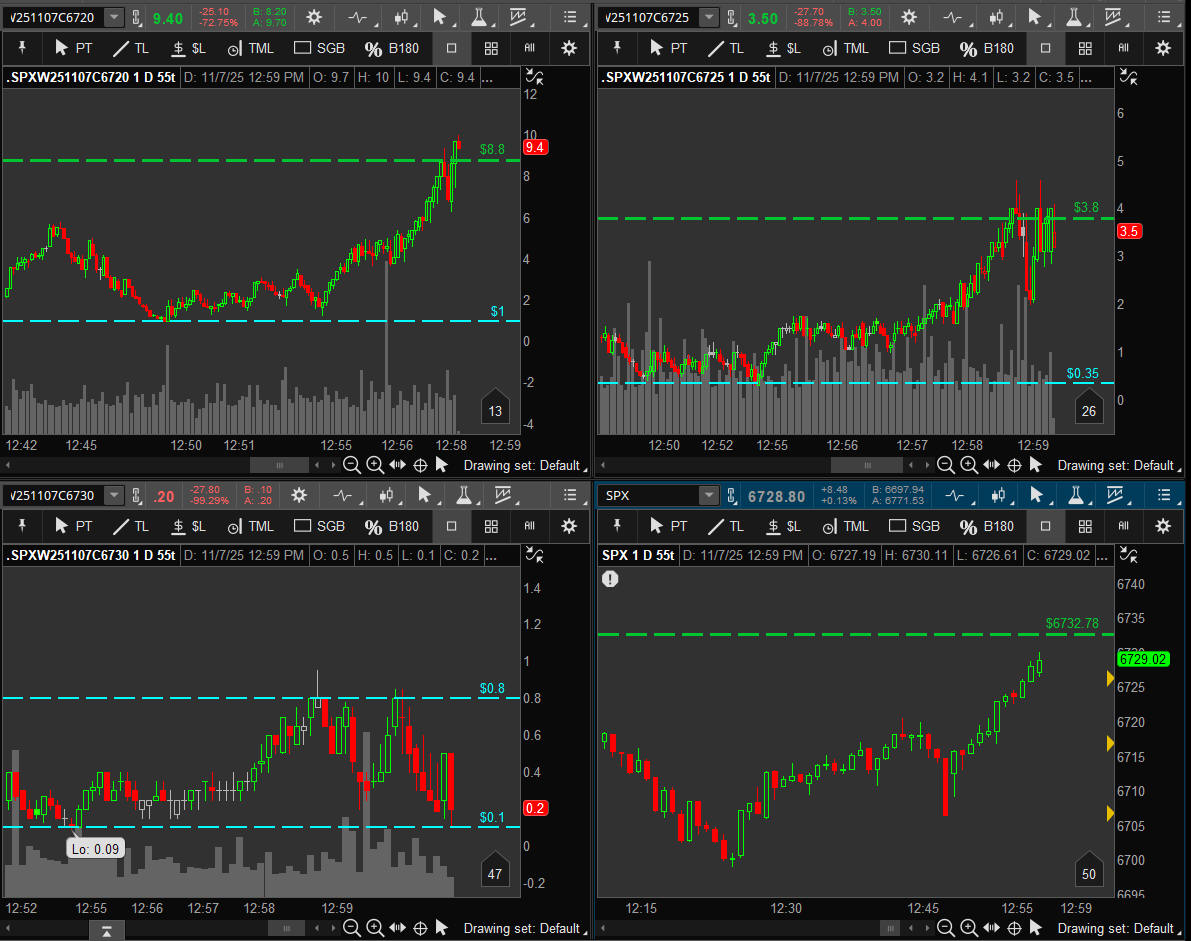This screenshot has width=1191, height=941.
Task: Click zoom in magnifier below C6720 chart
Action: click(x=375, y=465)
